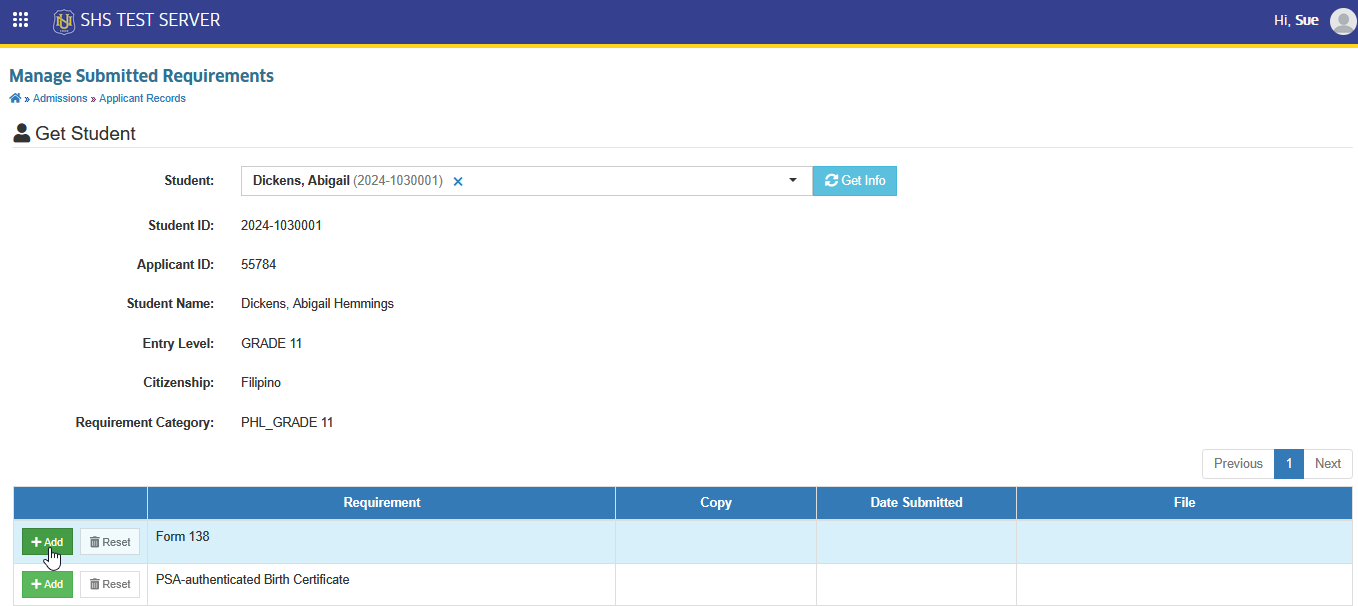
Task: Select page 1 in pagination
Action: click(x=1289, y=464)
